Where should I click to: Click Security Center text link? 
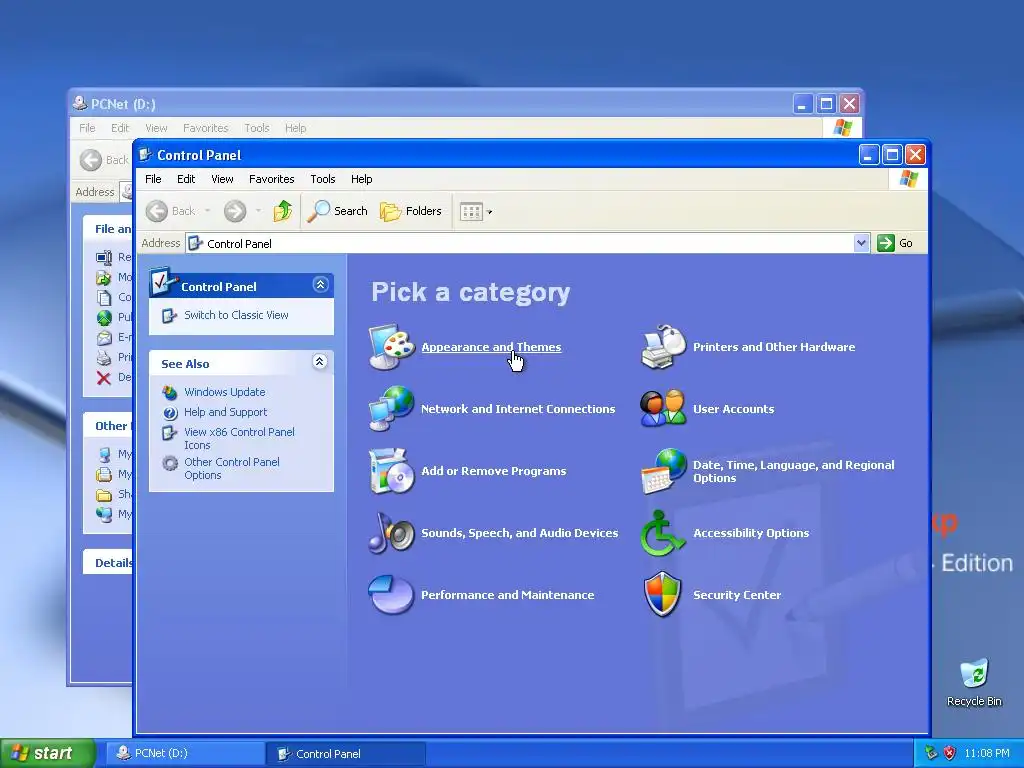coord(737,595)
